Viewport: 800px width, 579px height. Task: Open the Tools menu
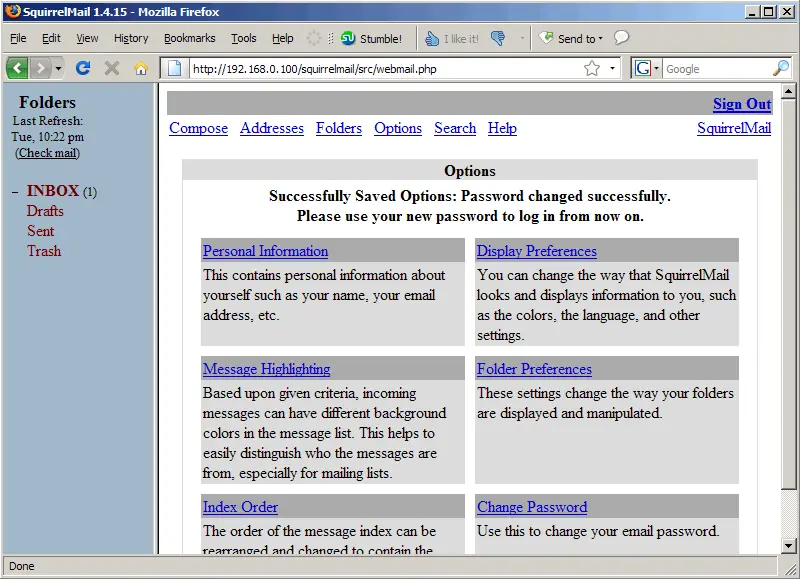point(243,38)
